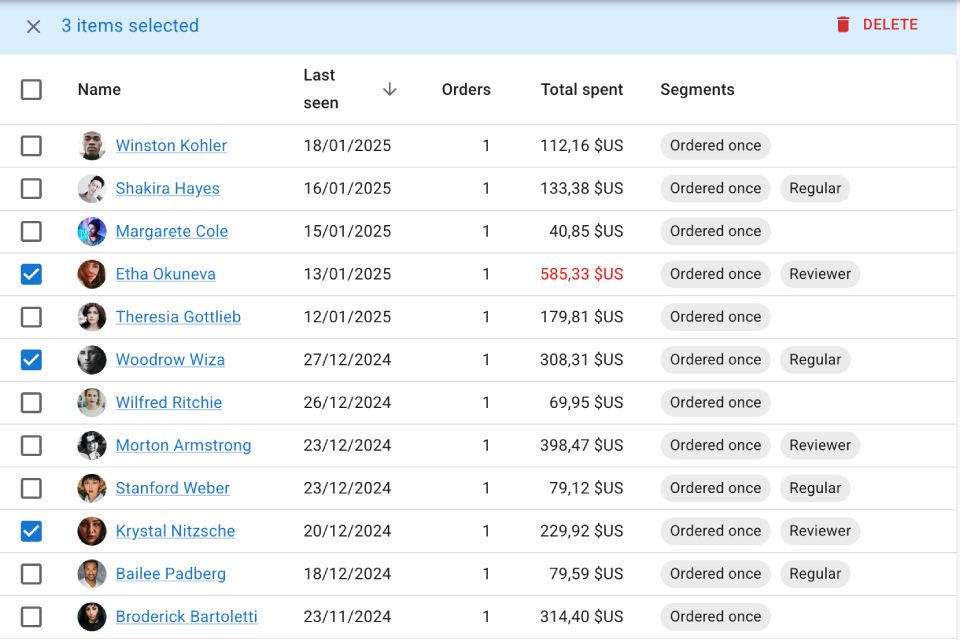Click the red trash Delete button
The image size is (960, 640).
(877, 25)
